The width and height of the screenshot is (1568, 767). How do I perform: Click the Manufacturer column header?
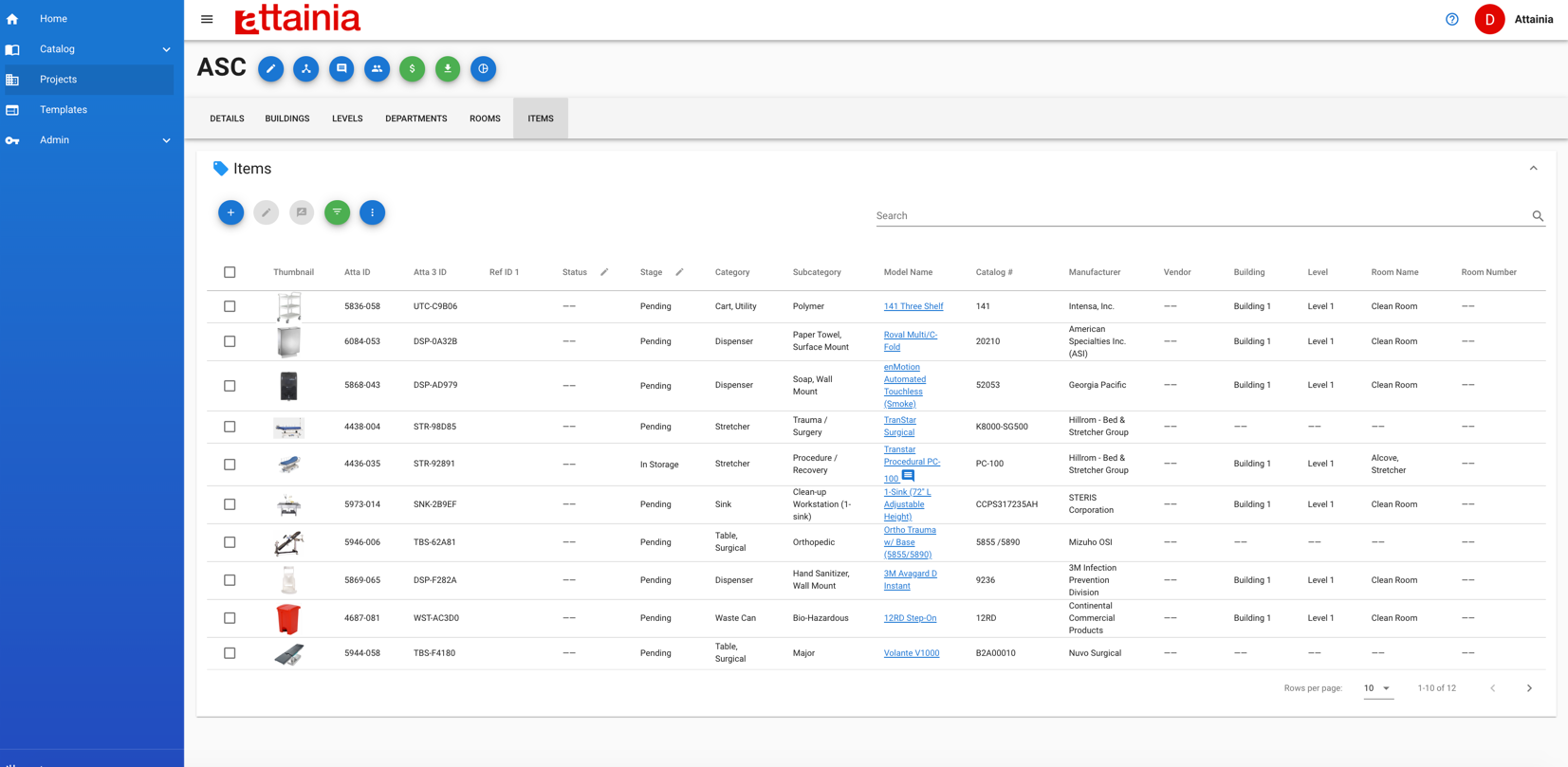[x=1095, y=272]
